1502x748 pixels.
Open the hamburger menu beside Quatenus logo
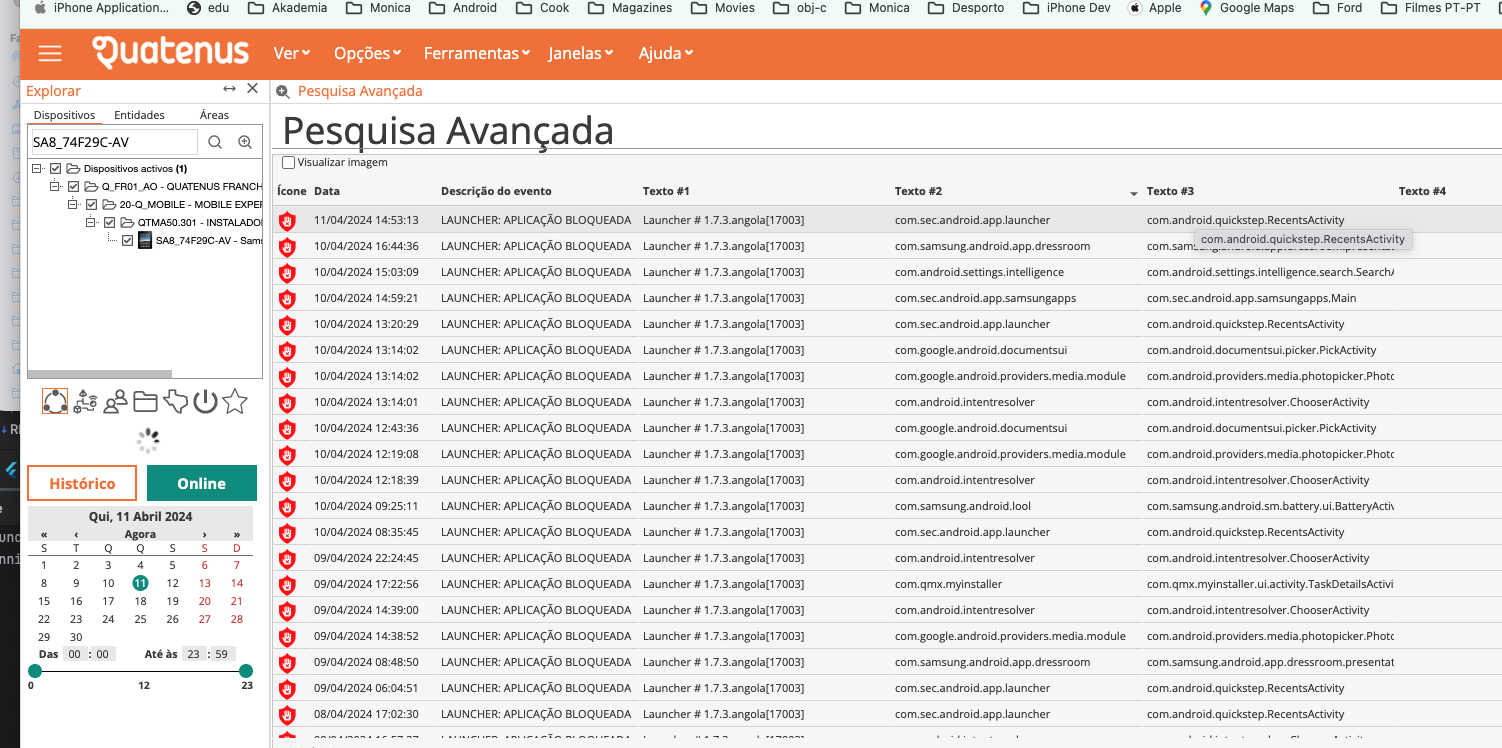[50, 54]
